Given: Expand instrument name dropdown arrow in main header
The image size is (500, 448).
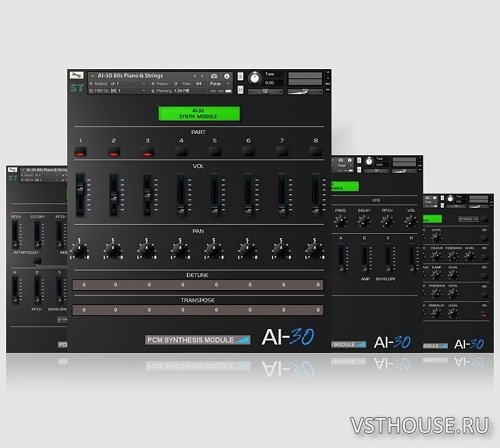Looking at the screenshot, I should [92, 76].
